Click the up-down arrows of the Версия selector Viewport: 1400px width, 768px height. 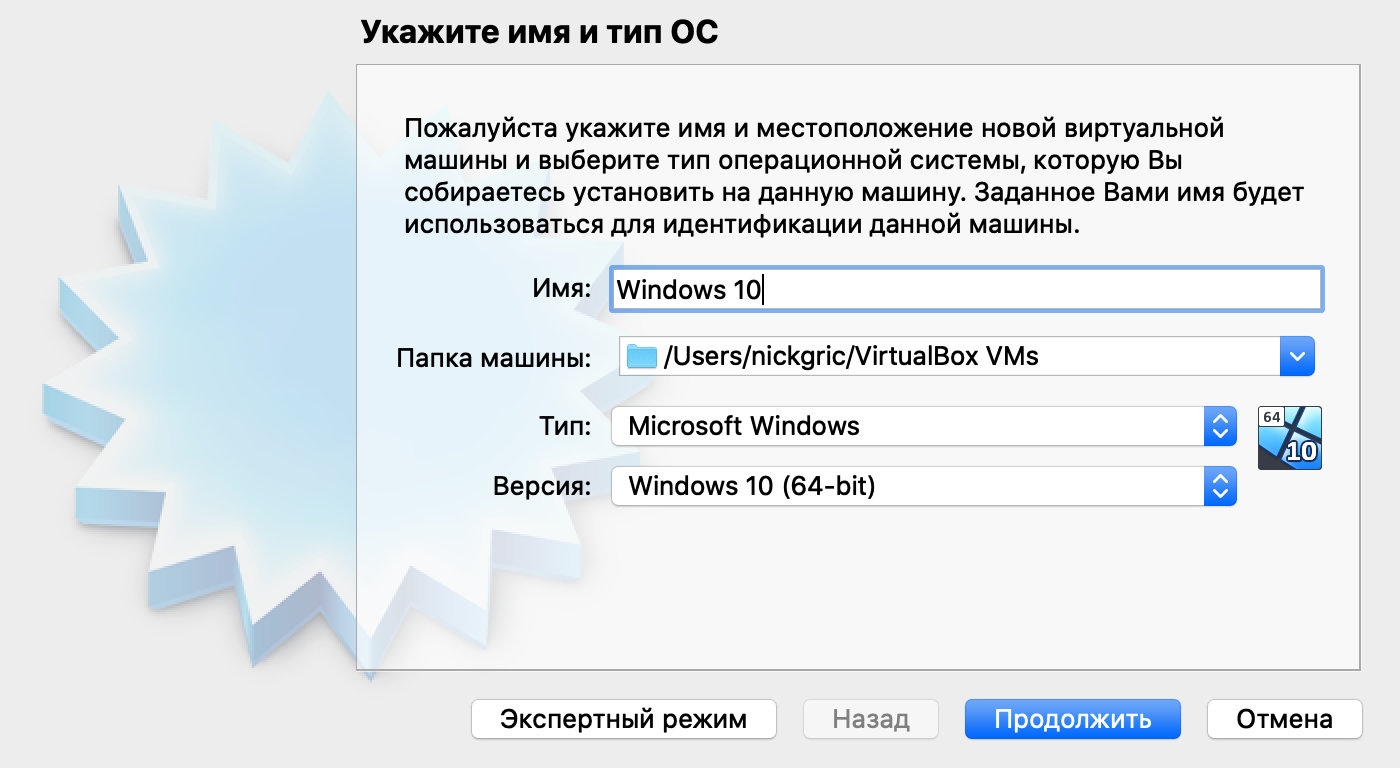(1219, 487)
